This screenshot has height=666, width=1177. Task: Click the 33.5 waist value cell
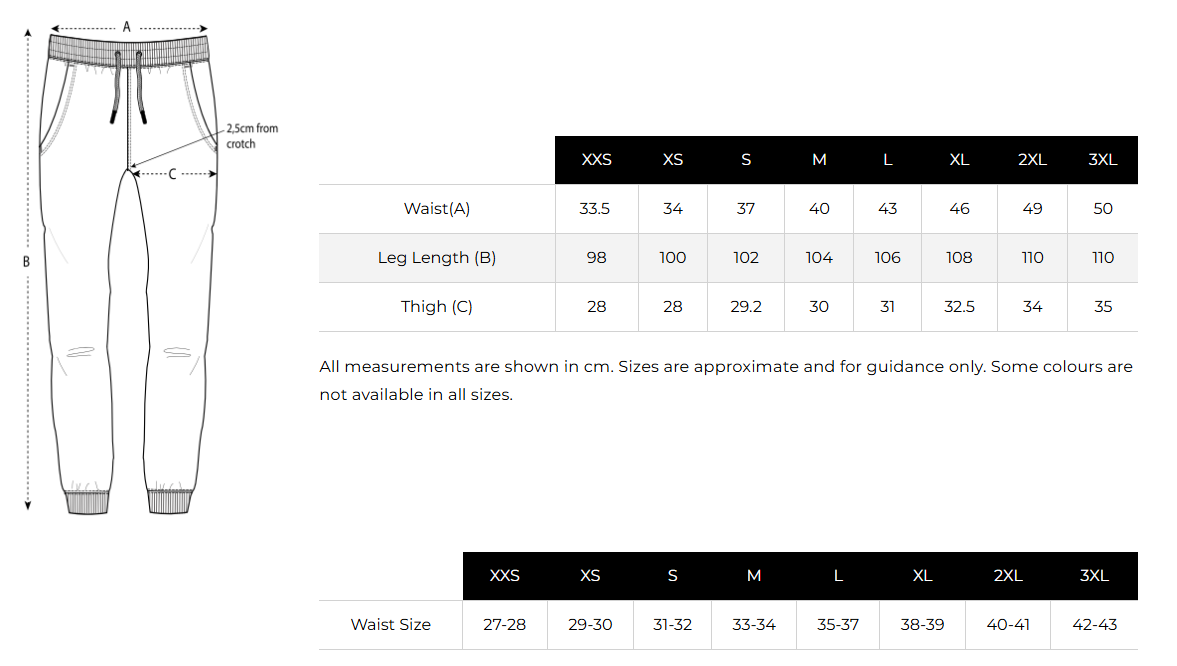tap(596, 209)
